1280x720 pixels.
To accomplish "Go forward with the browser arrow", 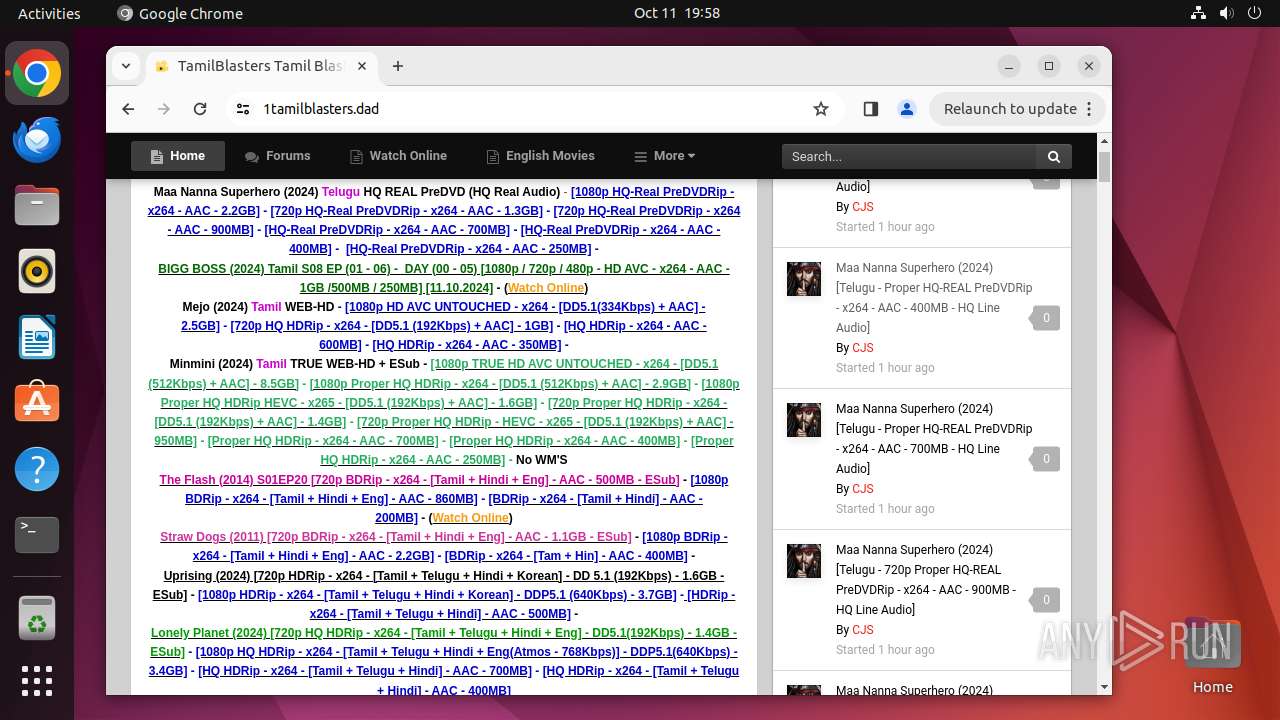I will 164,109.
